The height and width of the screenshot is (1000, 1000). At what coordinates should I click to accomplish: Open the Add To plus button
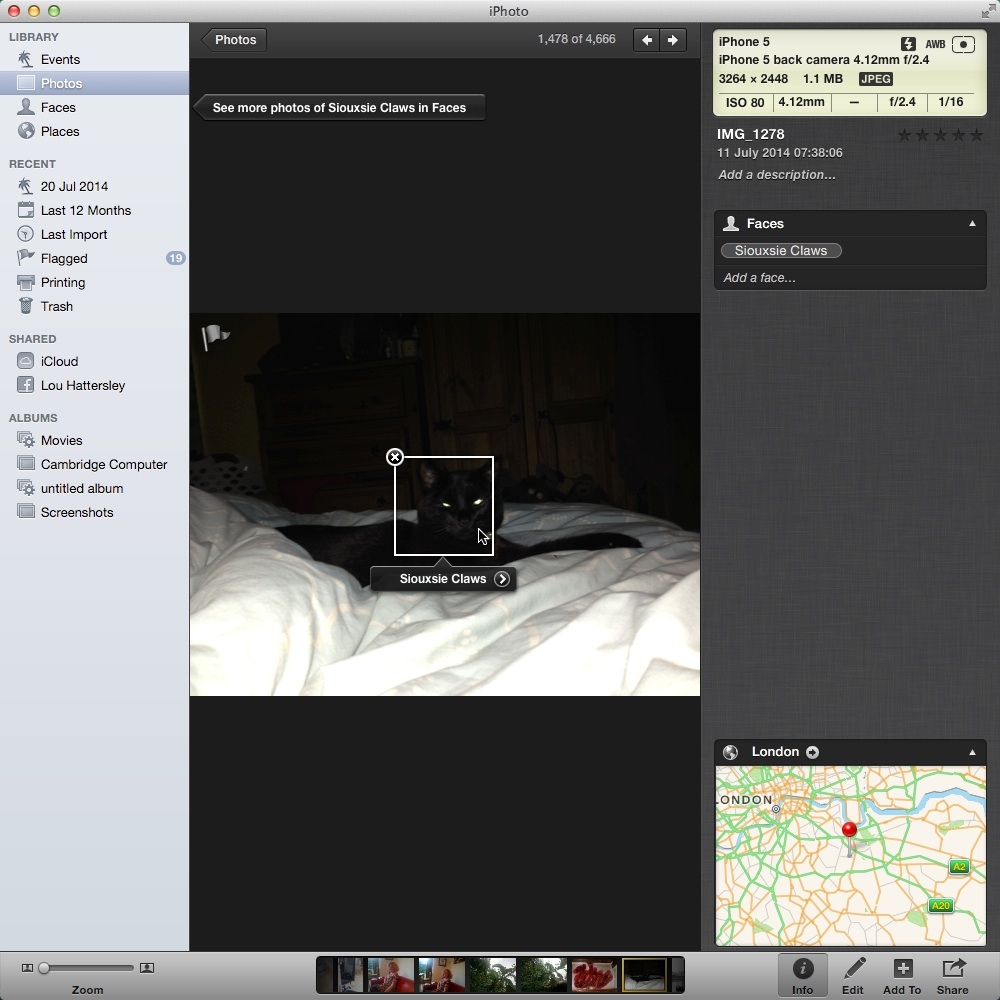coord(902,976)
